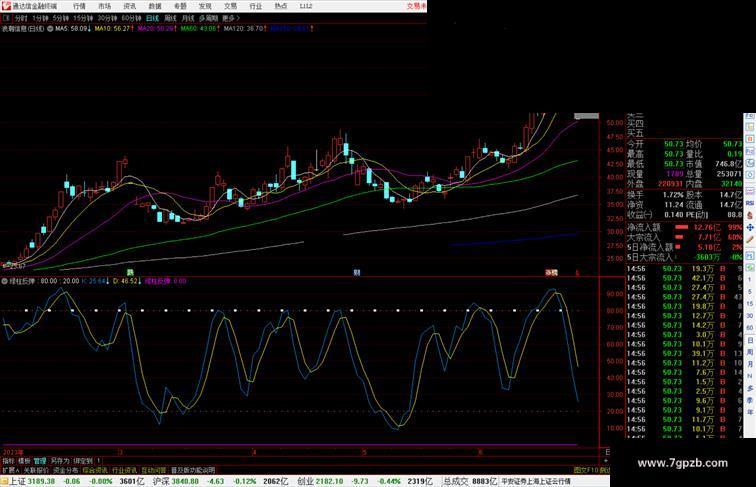Open the 资金分布 tab
Image resolution: width=756 pixels, height=487 pixels.
pyautogui.click(x=66, y=470)
